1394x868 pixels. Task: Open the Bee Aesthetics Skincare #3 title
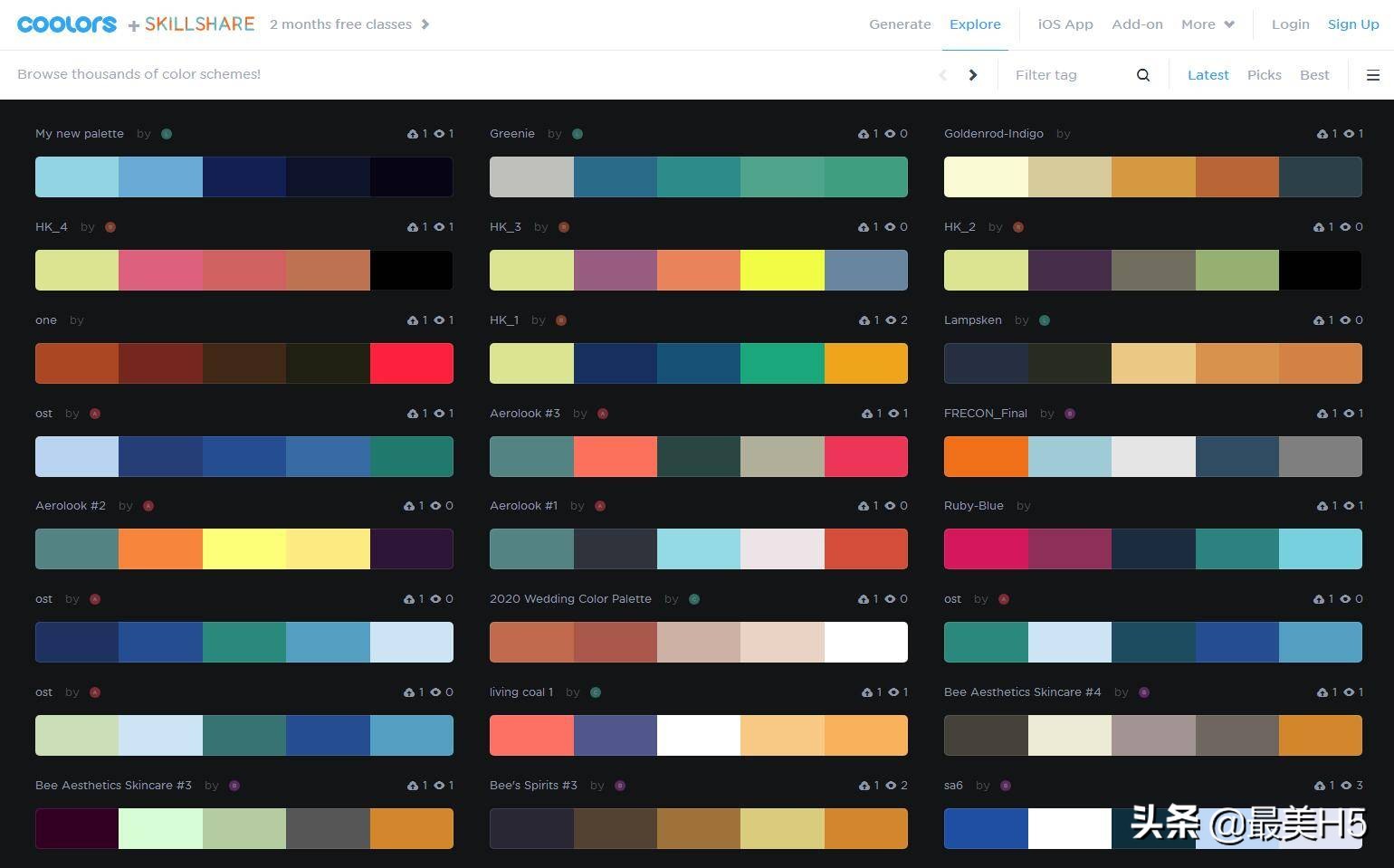113,786
